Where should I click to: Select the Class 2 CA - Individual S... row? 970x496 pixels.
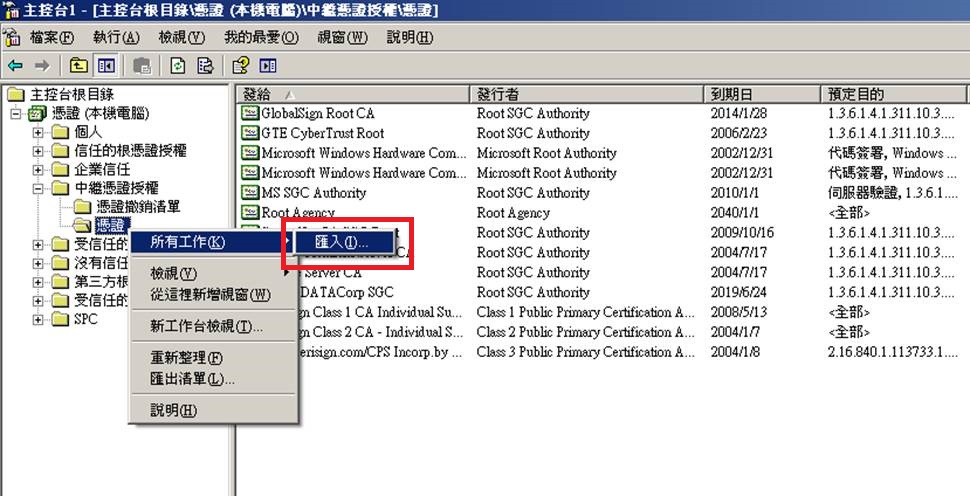pos(381,332)
